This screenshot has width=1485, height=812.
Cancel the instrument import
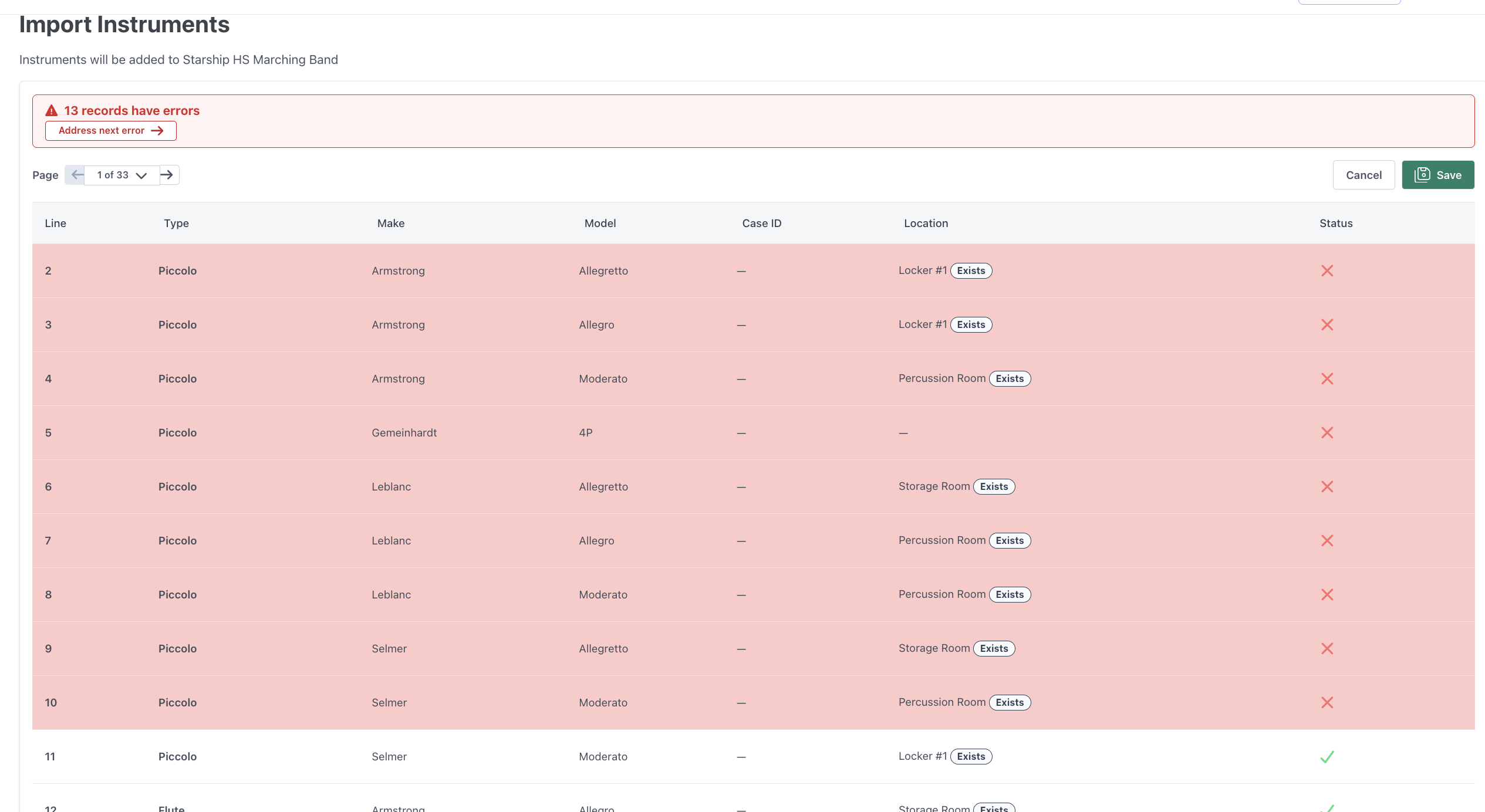(x=1363, y=175)
